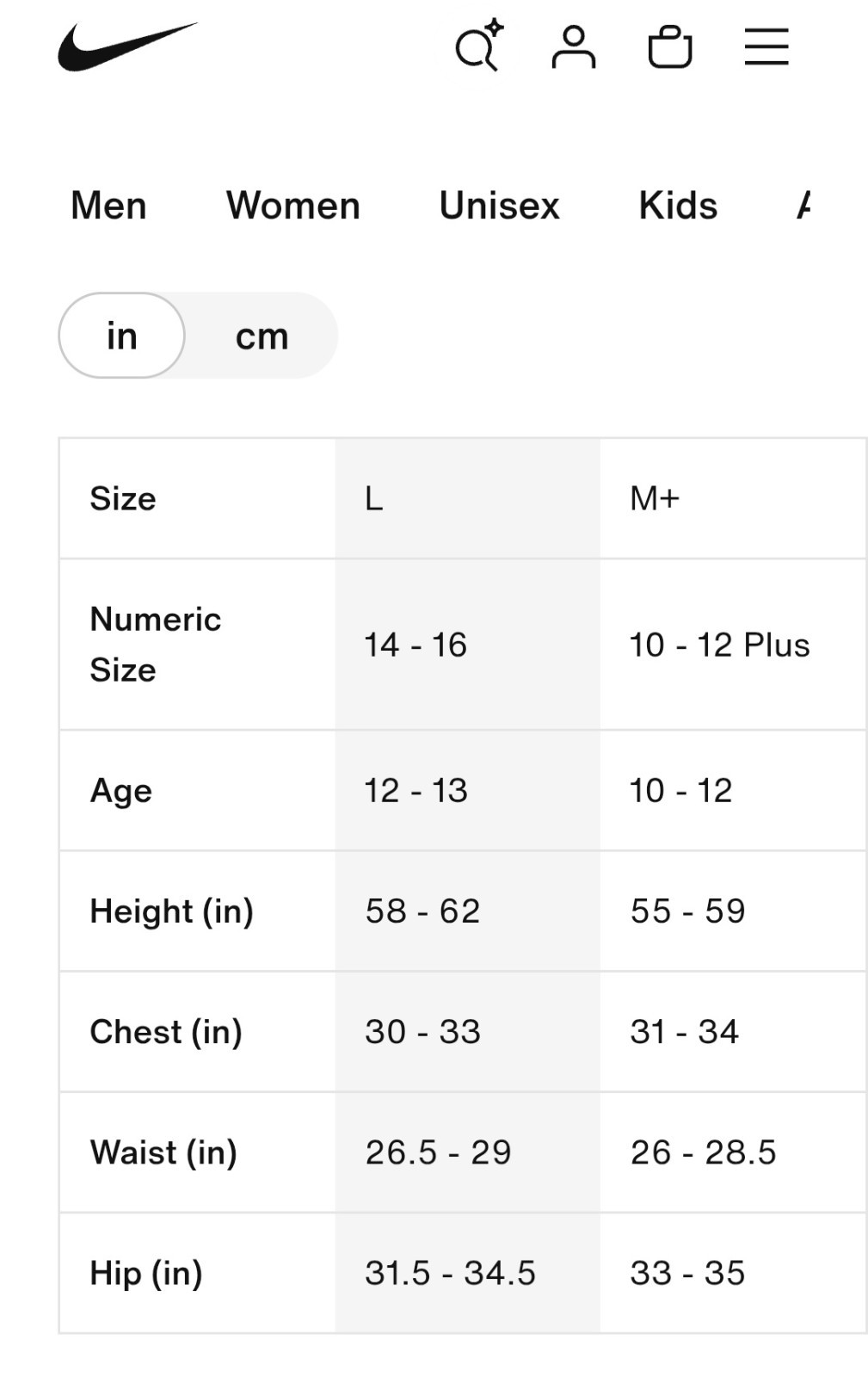Image resolution: width=868 pixels, height=1377 pixels.
Task: Click the Numeric Size row label
Action: pos(156,645)
